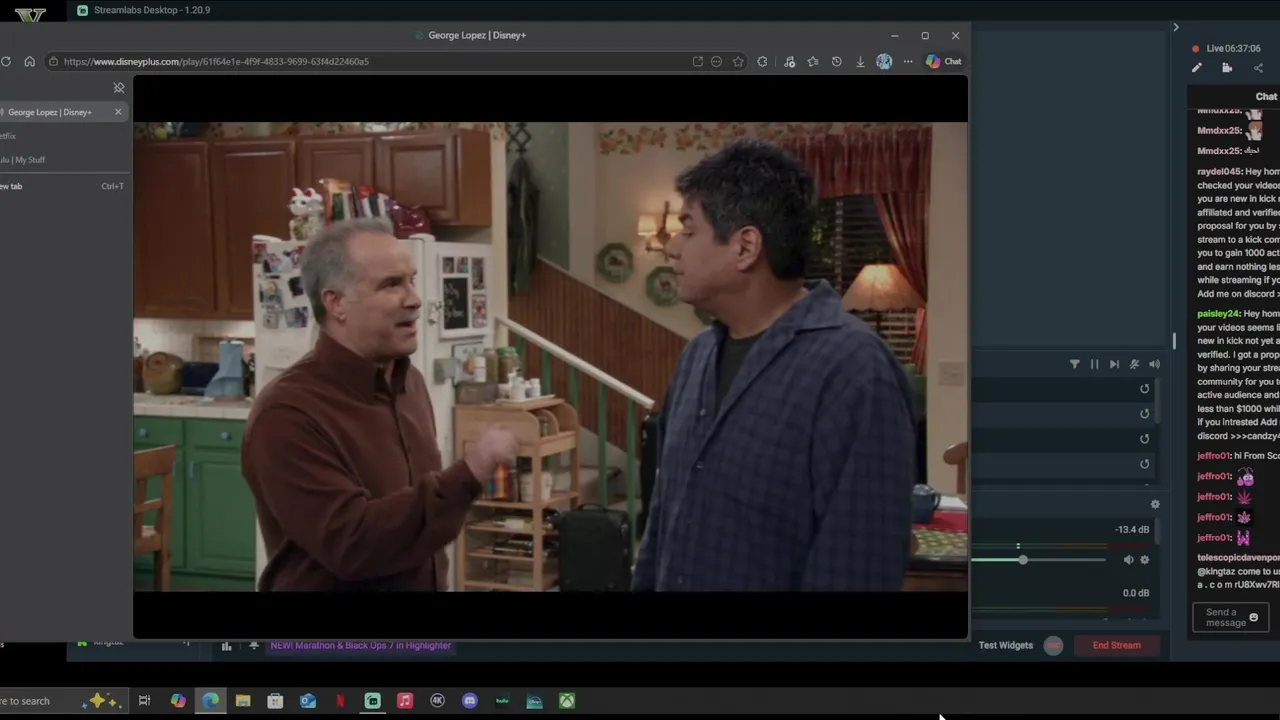Open the Edge profile avatar
Screen dimensions: 1280x720
[884, 61]
